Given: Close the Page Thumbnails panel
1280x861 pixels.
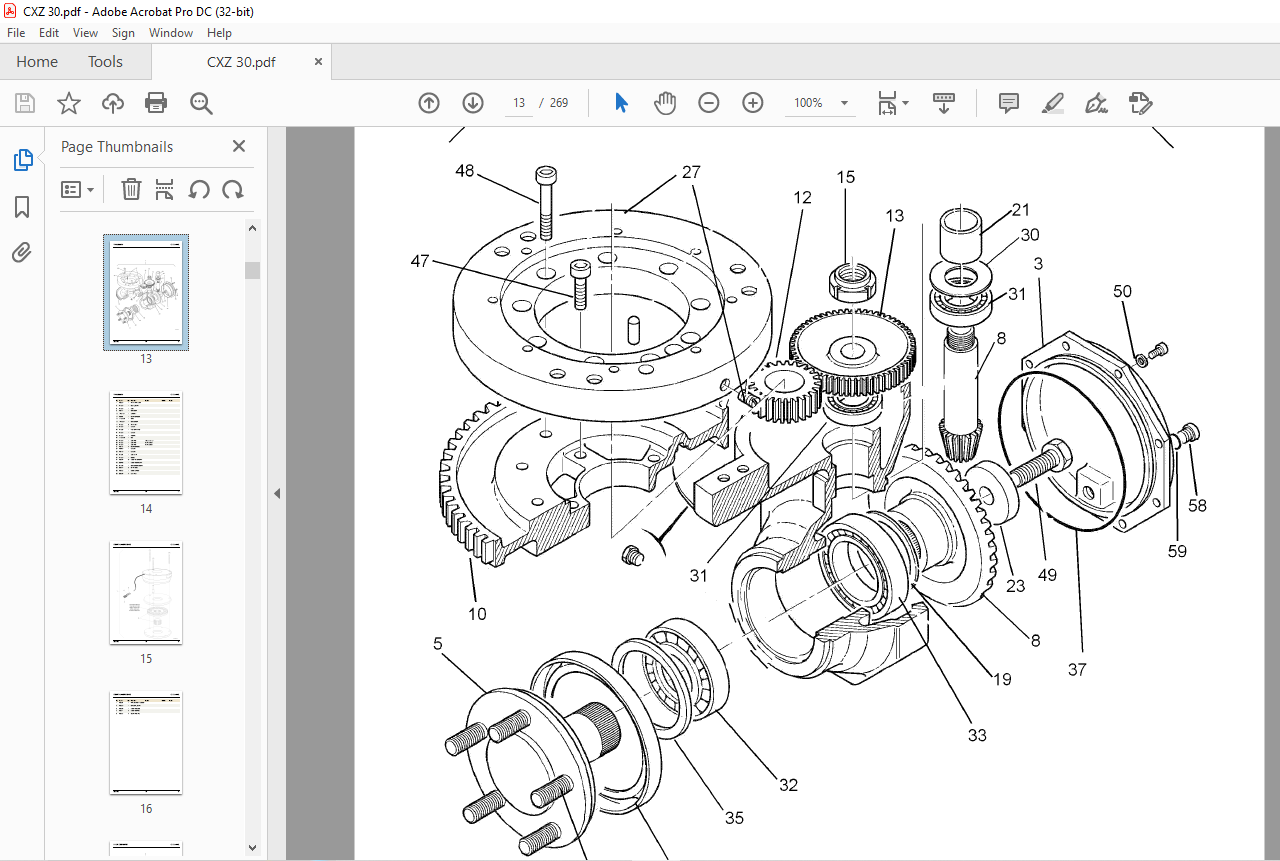Looking at the screenshot, I should [x=239, y=146].
